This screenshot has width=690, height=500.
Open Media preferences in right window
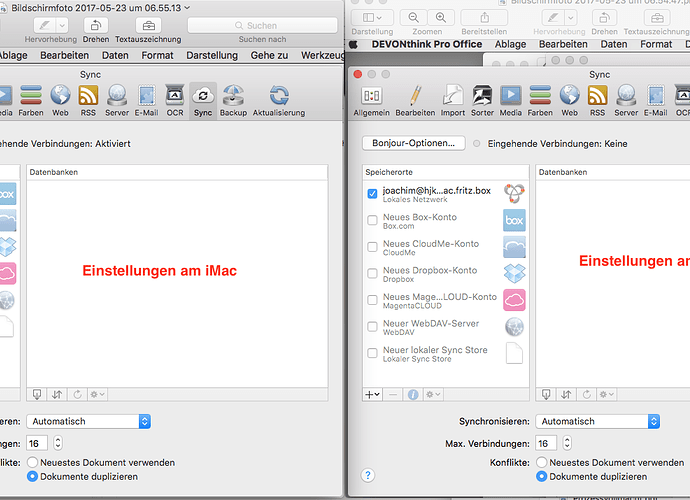[x=510, y=101]
